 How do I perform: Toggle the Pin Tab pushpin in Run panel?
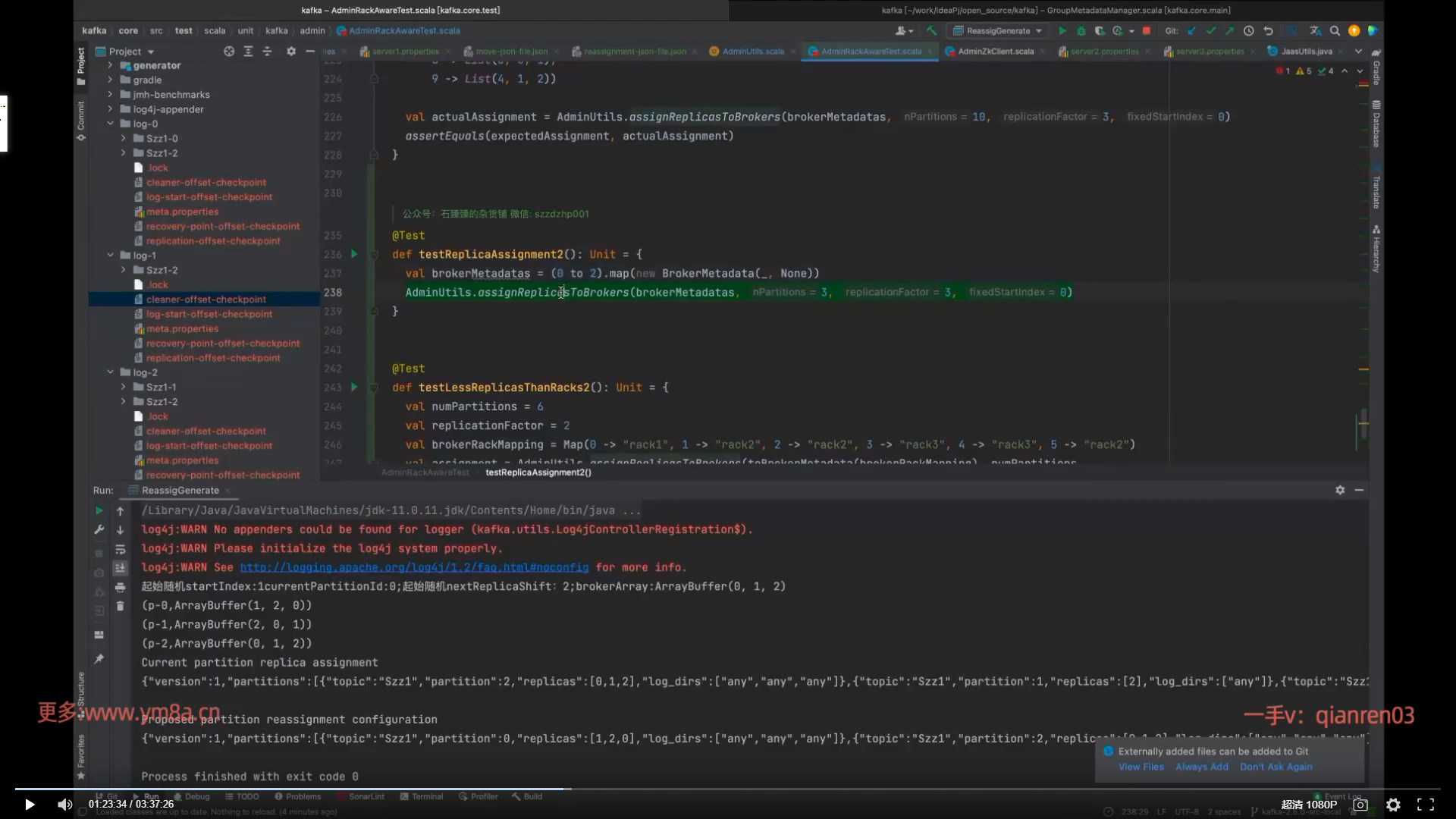pyautogui.click(x=99, y=659)
